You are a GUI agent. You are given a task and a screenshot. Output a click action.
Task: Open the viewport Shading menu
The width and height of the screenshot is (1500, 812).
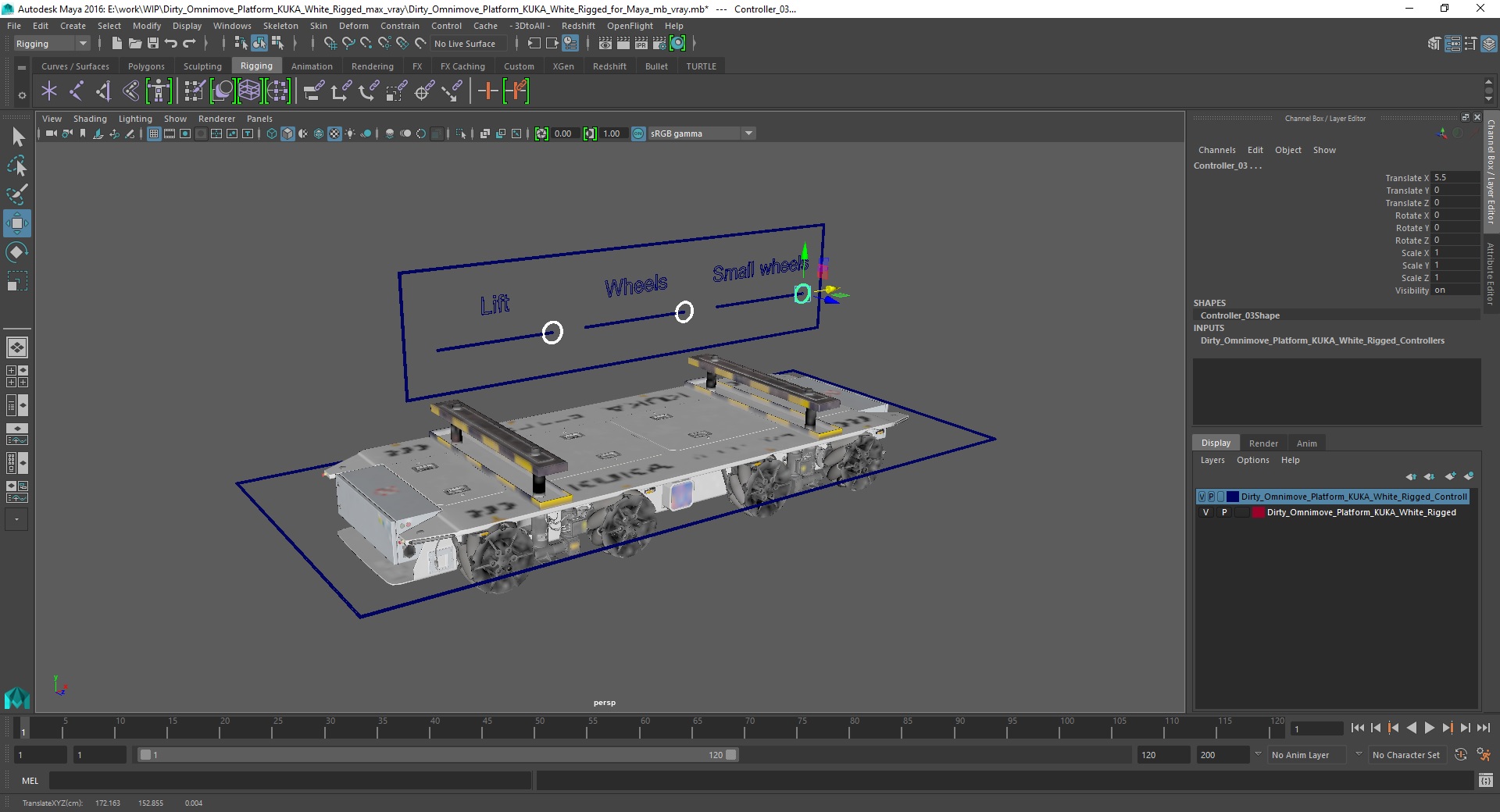90,119
